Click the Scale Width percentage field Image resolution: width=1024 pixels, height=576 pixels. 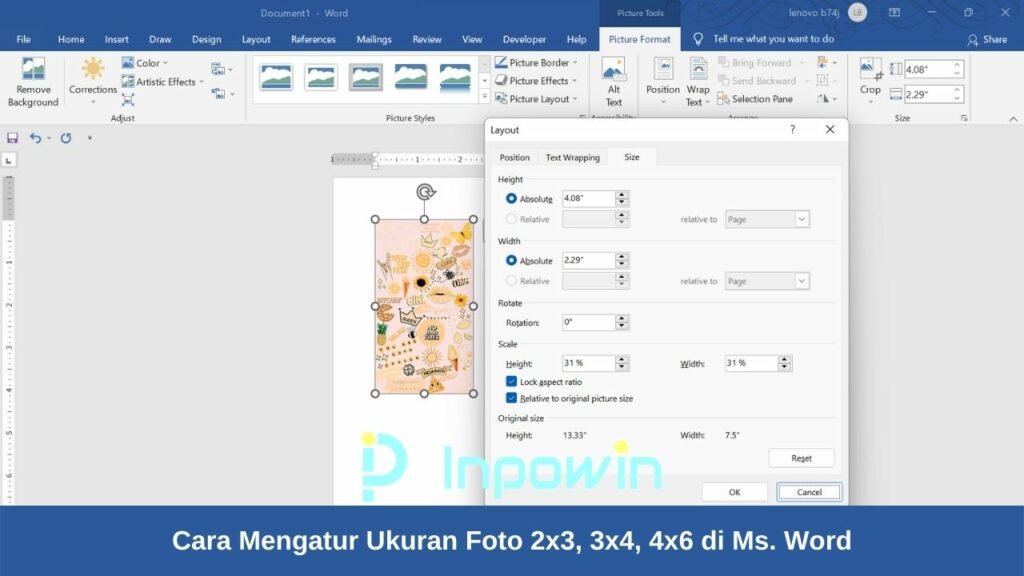click(x=751, y=363)
